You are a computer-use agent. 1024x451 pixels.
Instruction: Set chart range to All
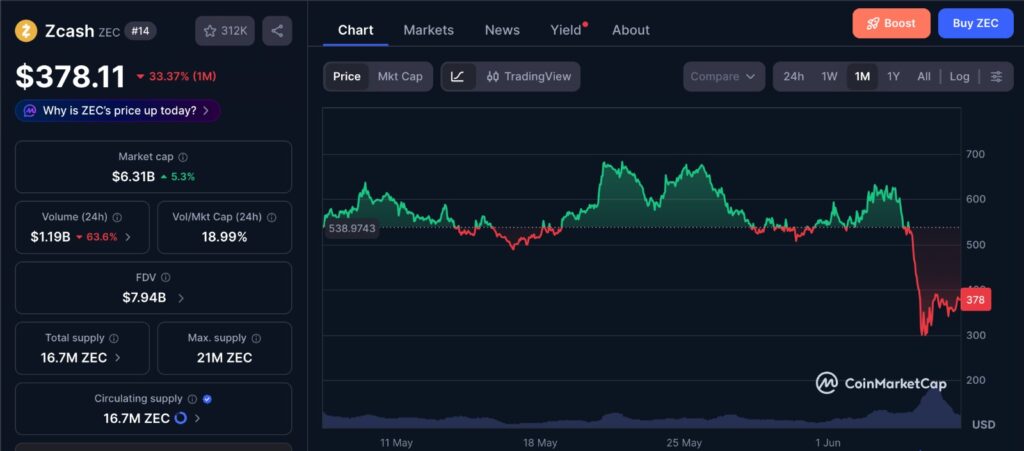[x=923, y=76]
